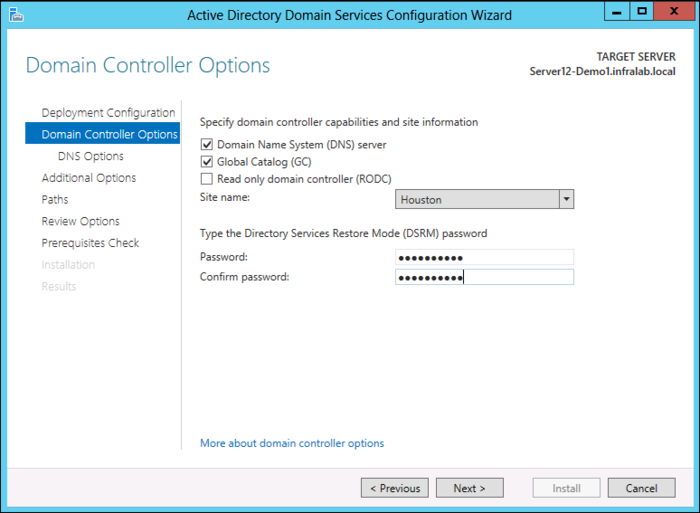Jump to Additional Options step

(89, 178)
